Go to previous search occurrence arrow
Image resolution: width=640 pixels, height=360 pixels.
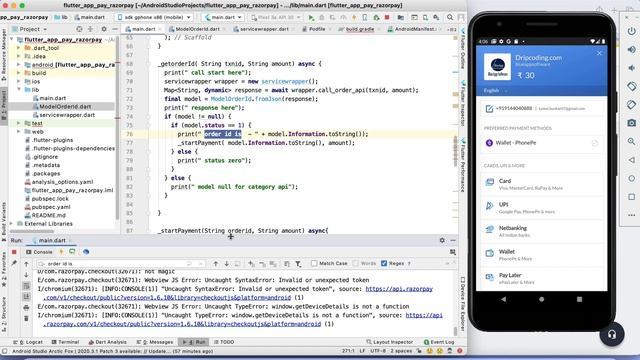click(216, 264)
